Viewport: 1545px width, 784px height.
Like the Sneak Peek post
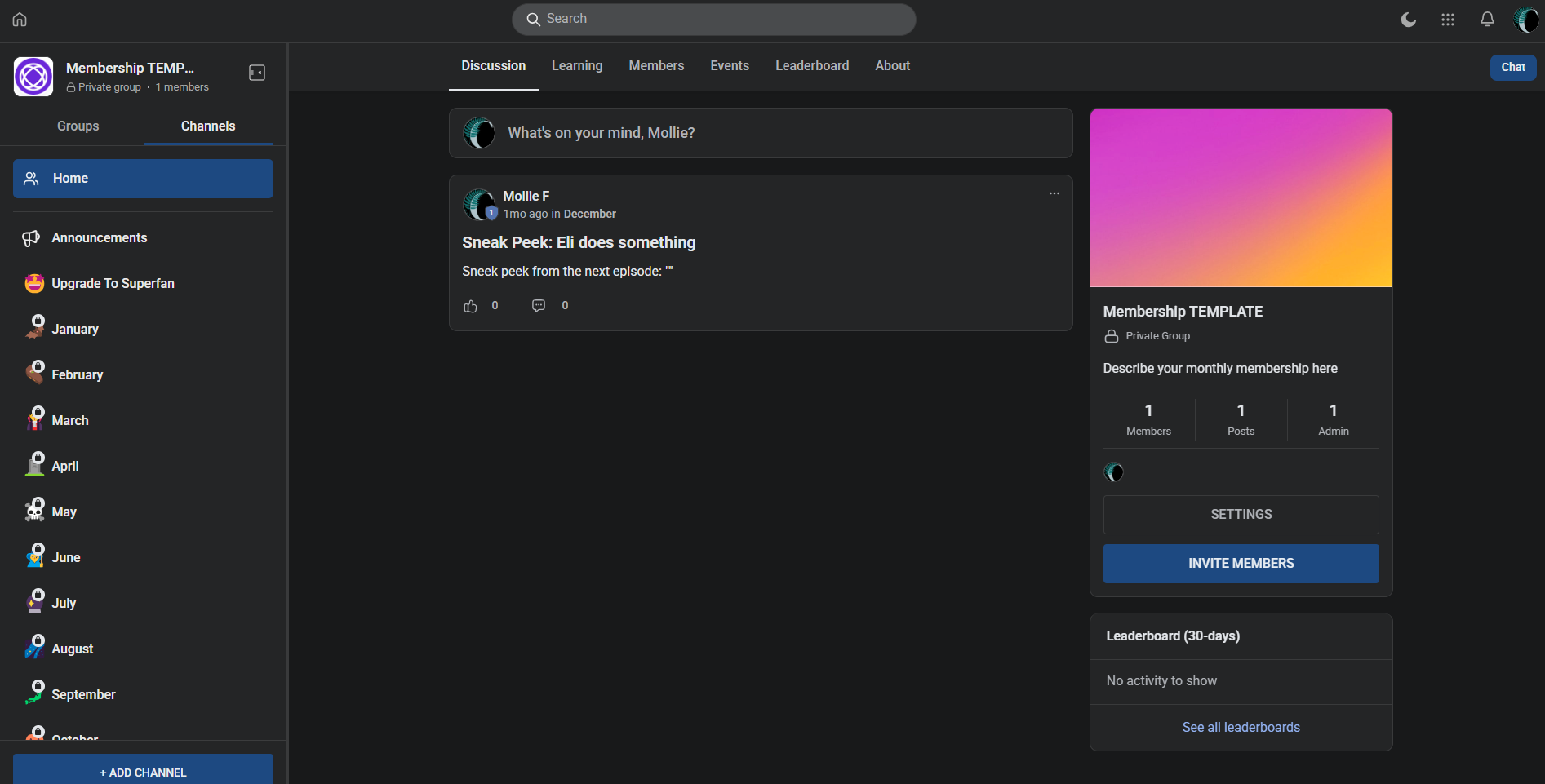[471, 306]
